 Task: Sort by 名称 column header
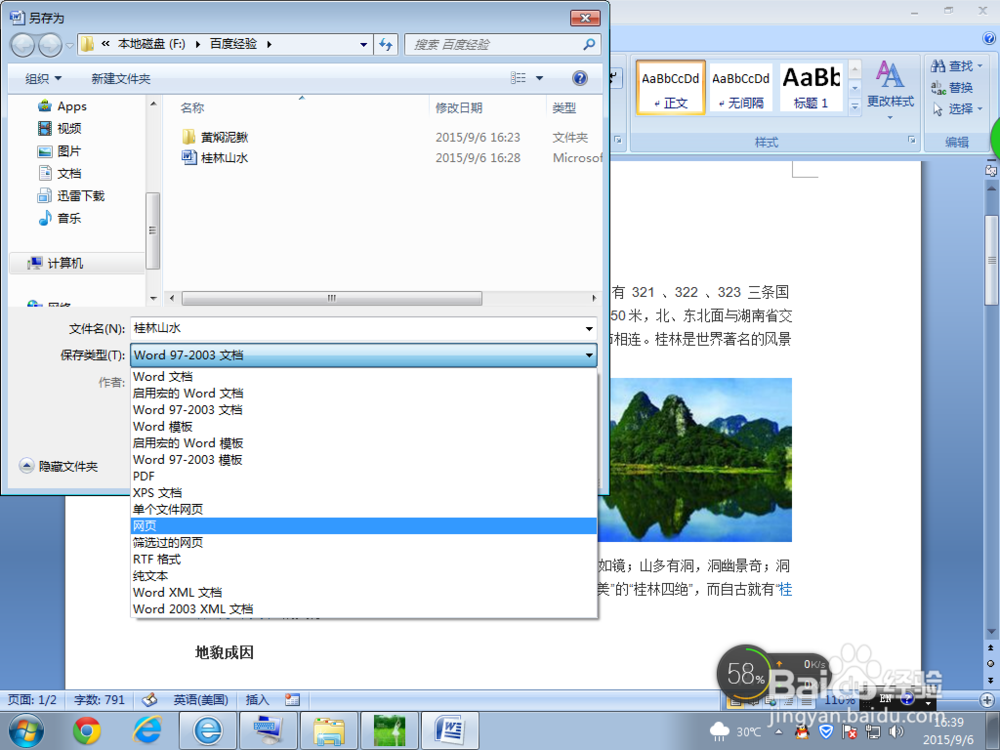(x=193, y=108)
